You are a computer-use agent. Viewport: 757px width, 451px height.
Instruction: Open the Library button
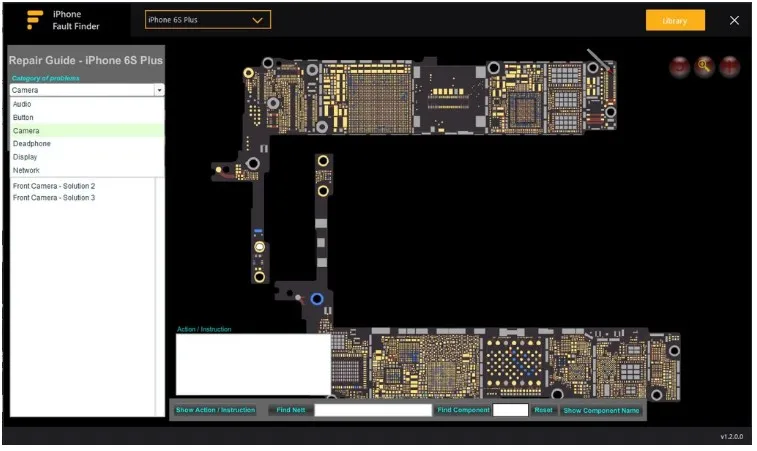(x=675, y=21)
